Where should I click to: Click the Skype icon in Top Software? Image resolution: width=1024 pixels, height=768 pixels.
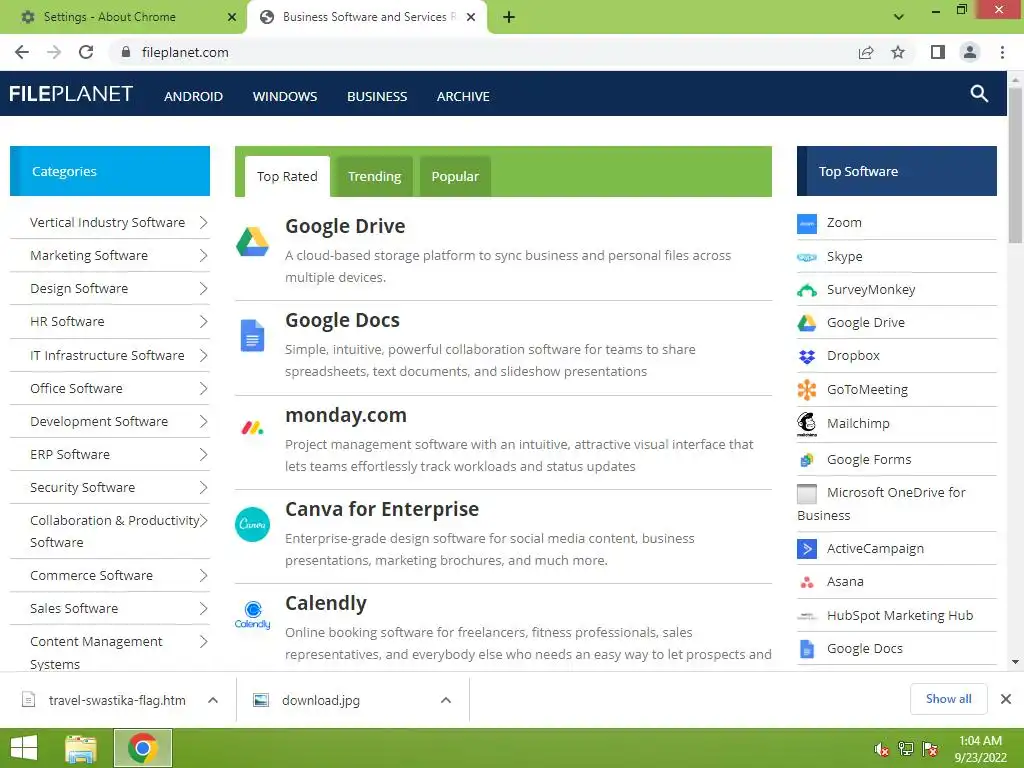[807, 257]
